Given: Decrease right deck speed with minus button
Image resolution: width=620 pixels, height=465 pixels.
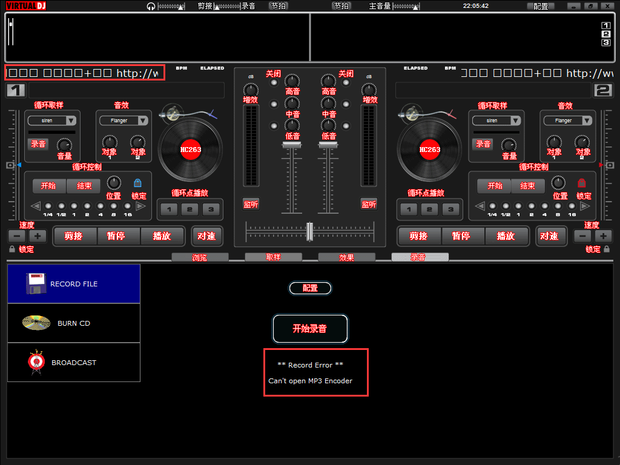Looking at the screenshot, I should pos(582,236).
